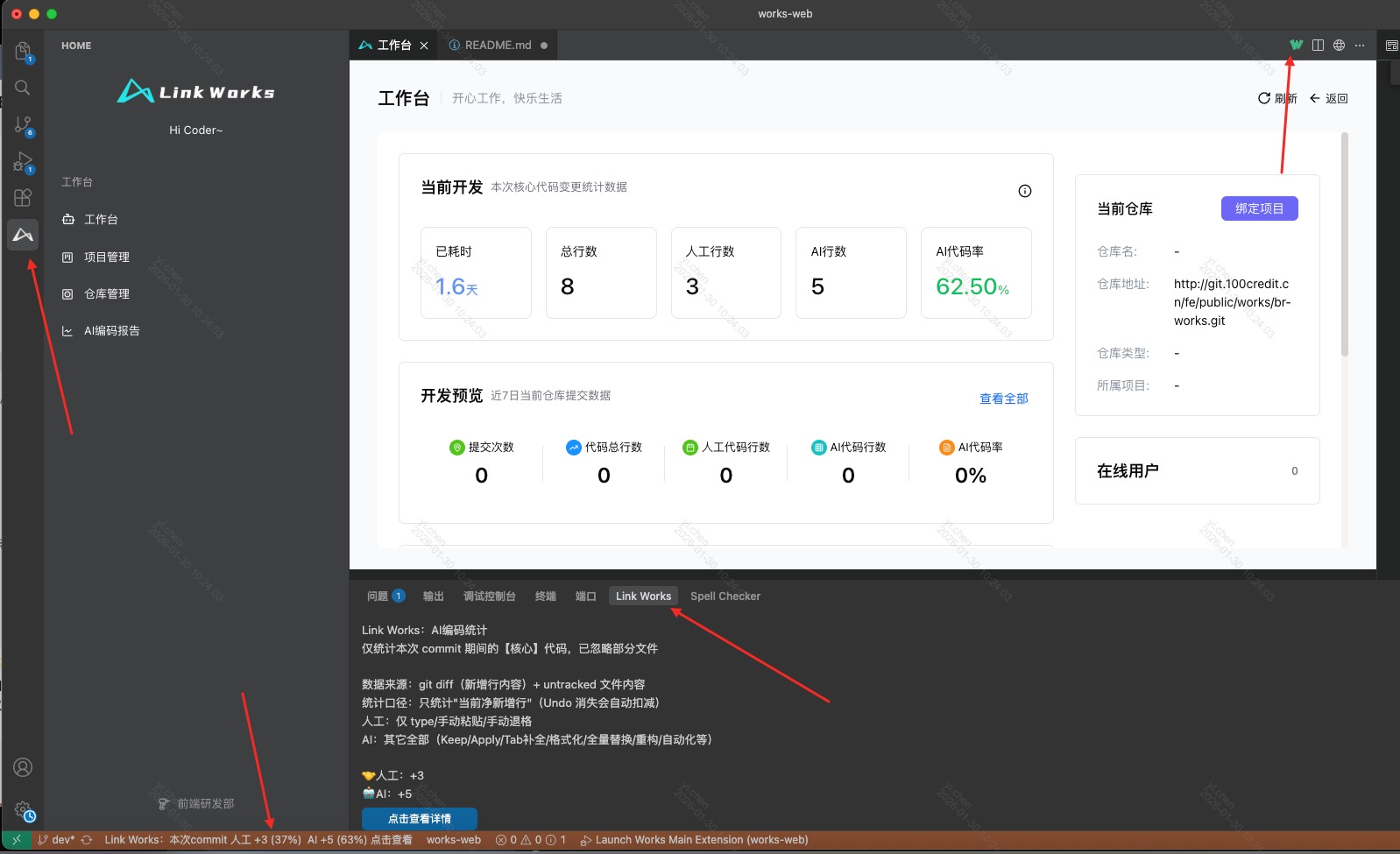This screenshot has width=1400, height=854.
Task: Click the 人工行数 3 card
Action: [x=726, y=272]
